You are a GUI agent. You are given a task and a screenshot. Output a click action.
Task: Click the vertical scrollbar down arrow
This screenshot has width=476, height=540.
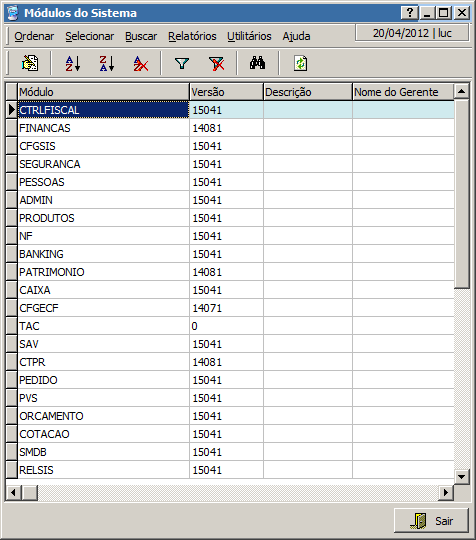[462, 477]
